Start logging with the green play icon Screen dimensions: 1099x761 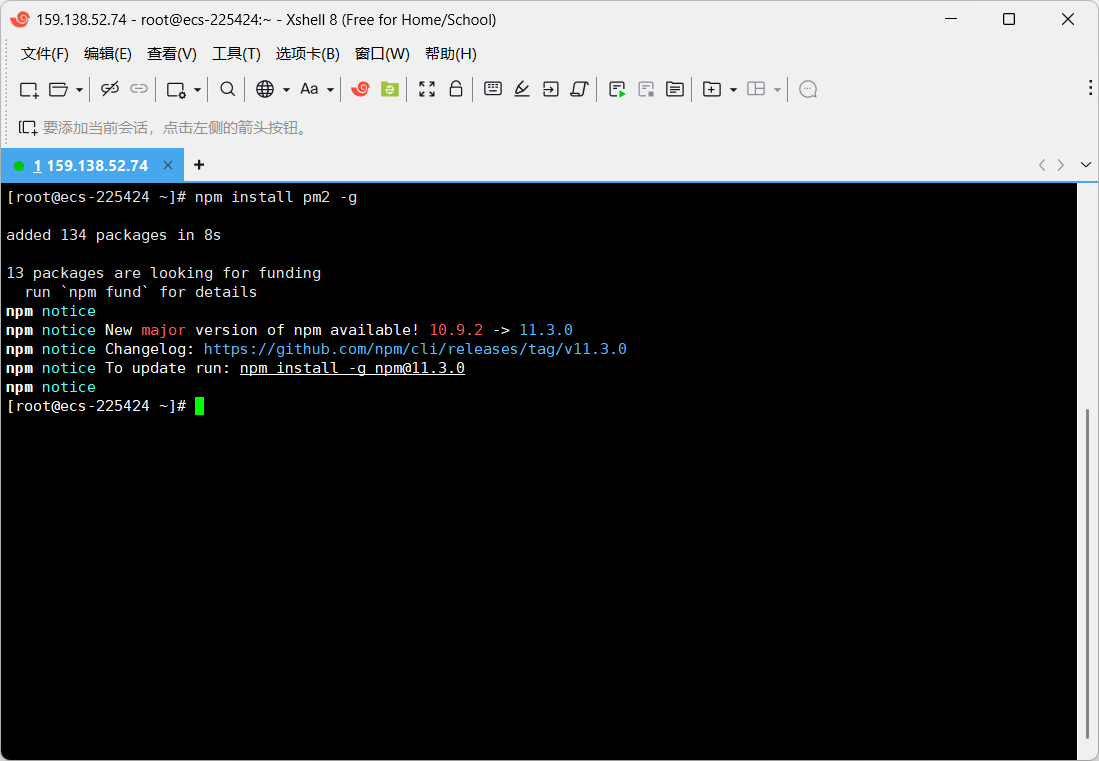pyautogui.click(x=617, y=89)
